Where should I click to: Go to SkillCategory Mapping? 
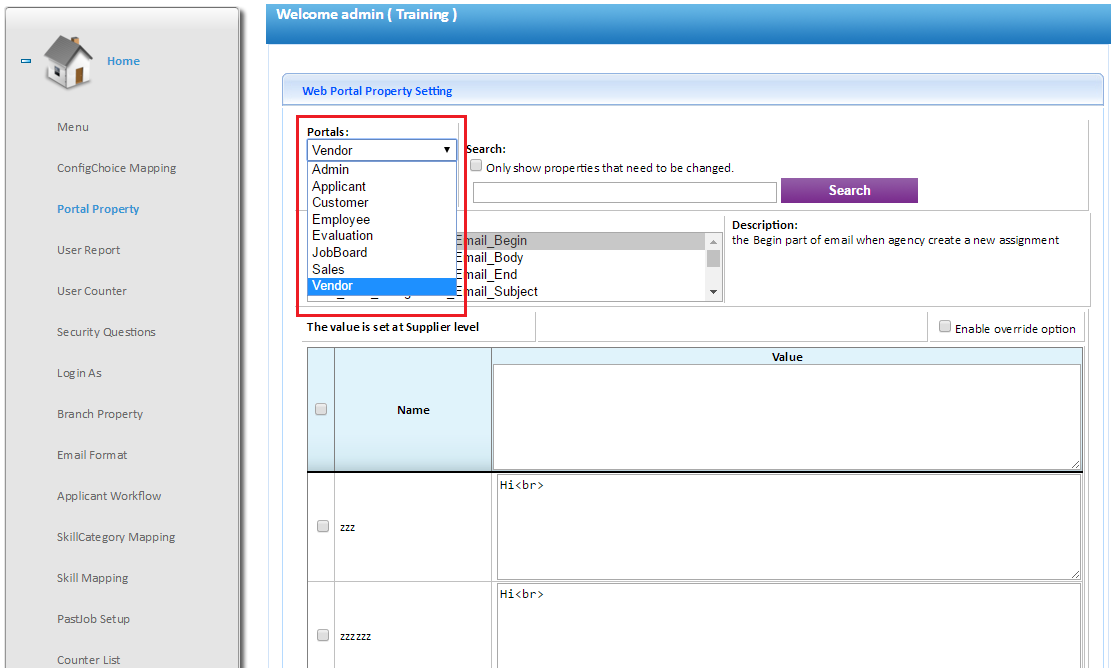click(x=116, y=537)
